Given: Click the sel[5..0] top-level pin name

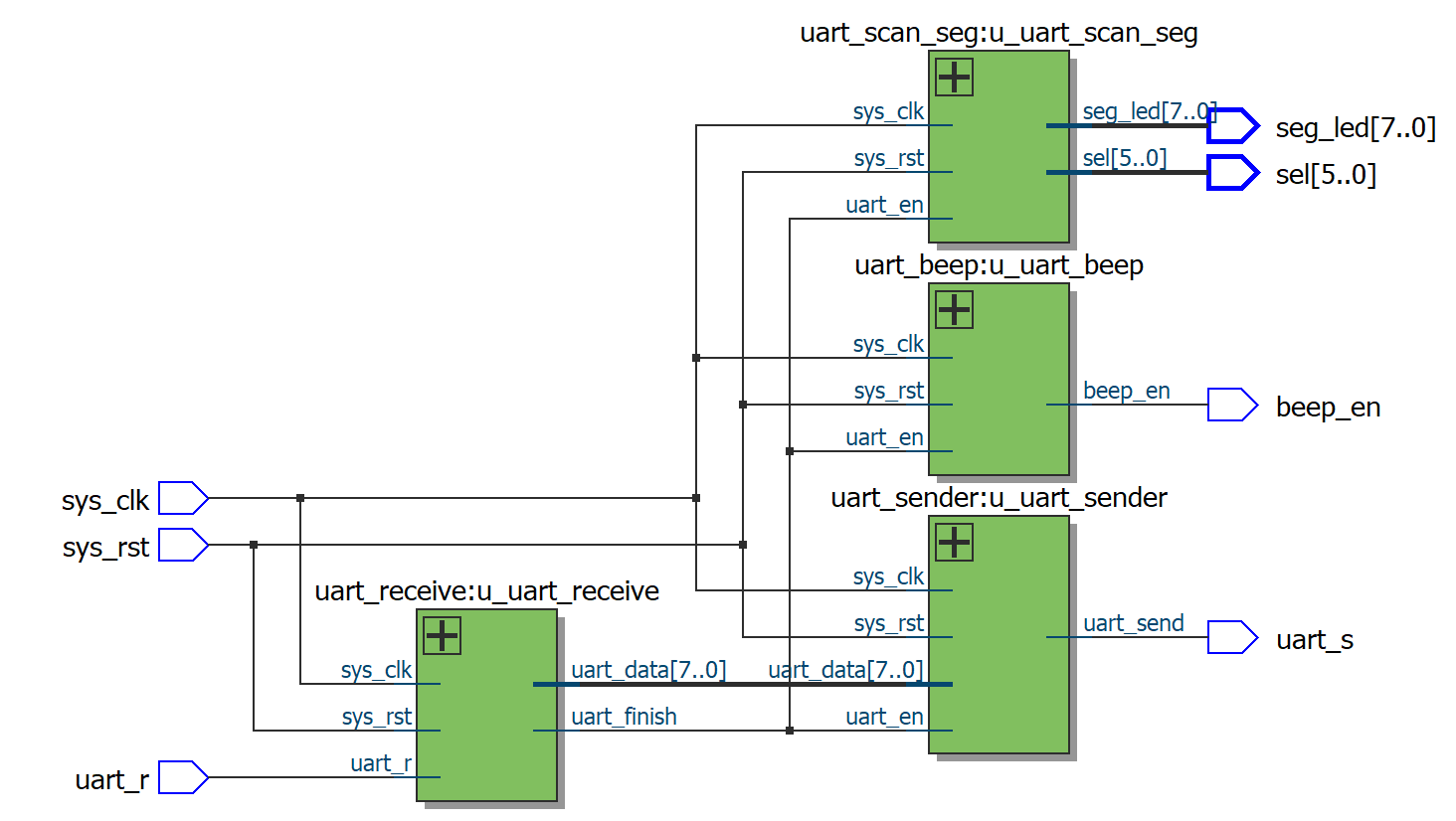Looking at the screenshot, I should click(1326, 175).
